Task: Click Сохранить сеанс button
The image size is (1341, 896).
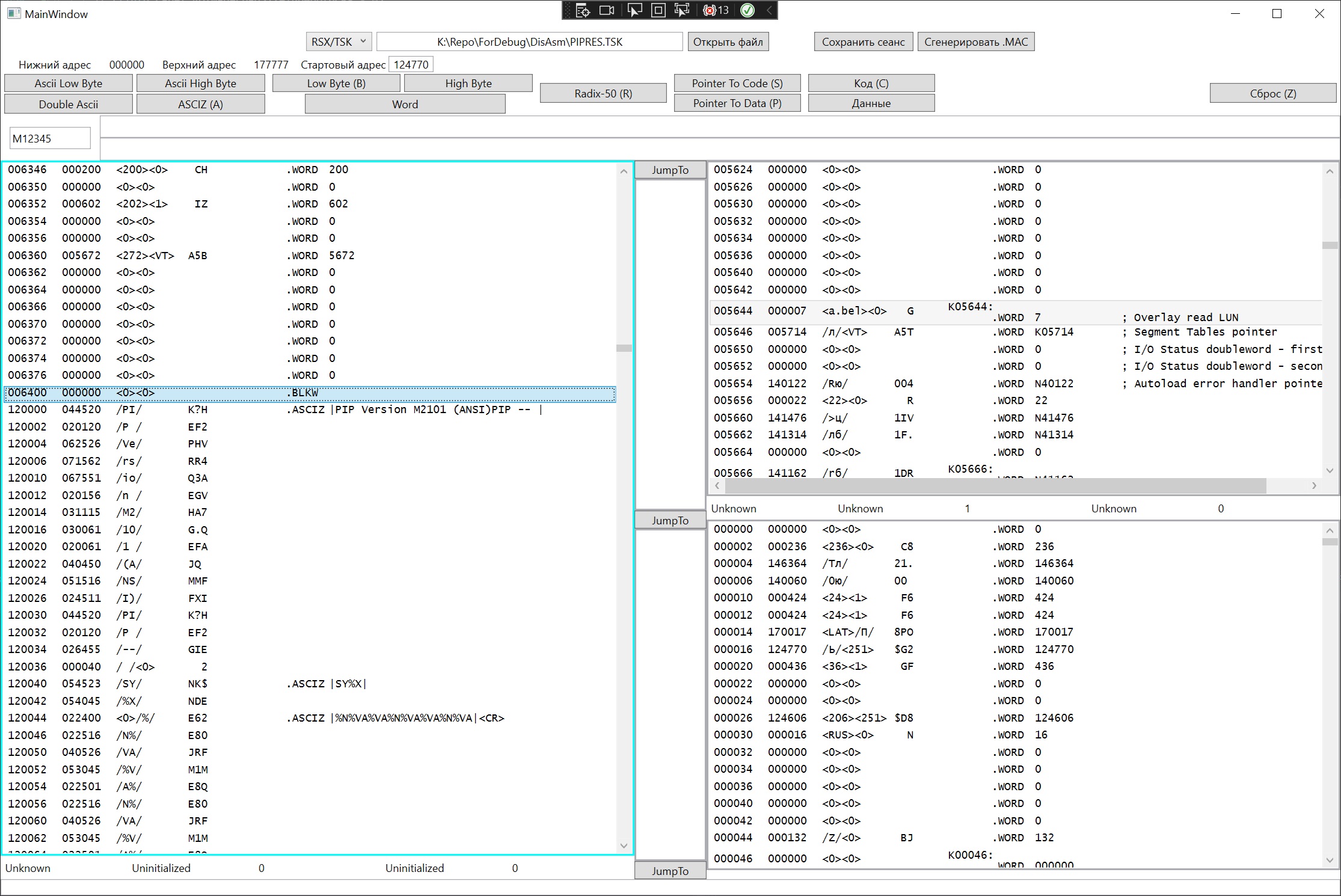Action: point(863,41)
